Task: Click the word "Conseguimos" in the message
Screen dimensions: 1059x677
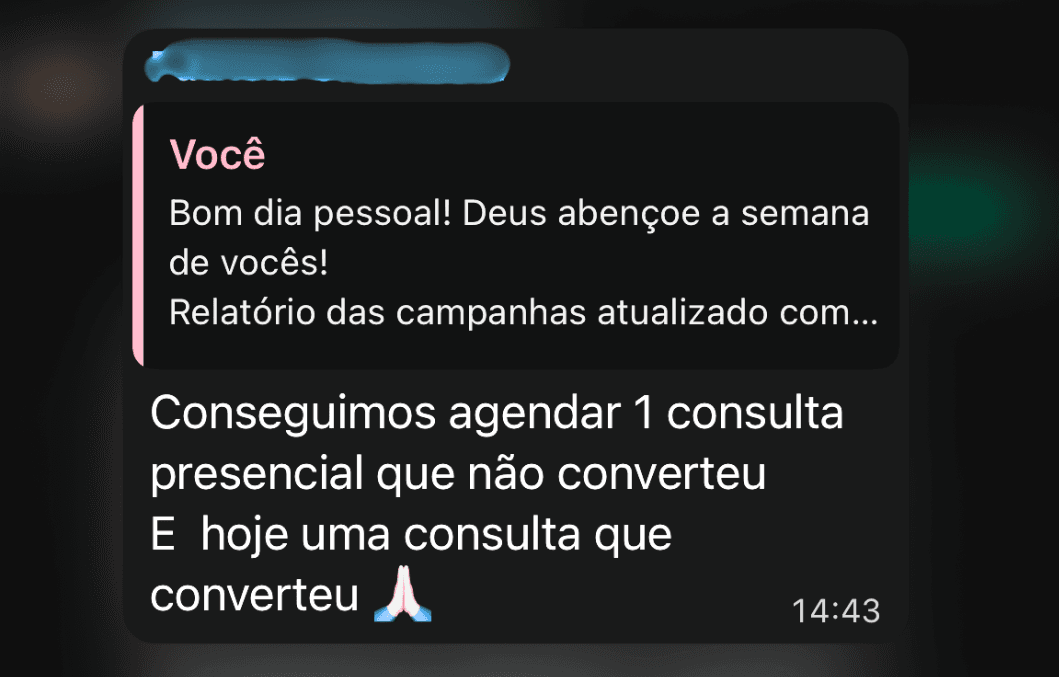Action: (x=293, y=413)
